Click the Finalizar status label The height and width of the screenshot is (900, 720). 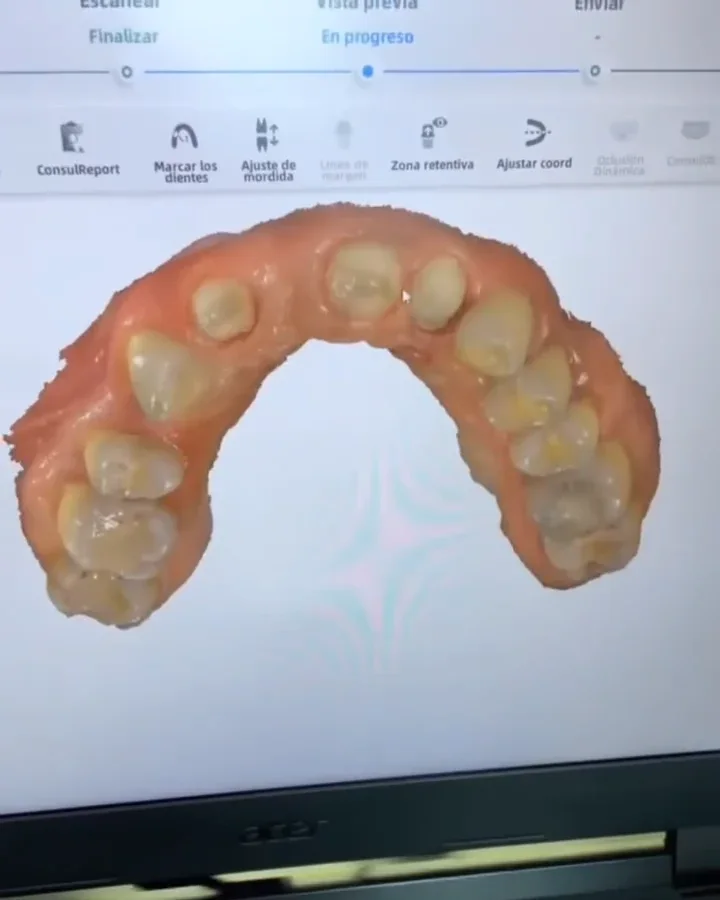[123, 37]
